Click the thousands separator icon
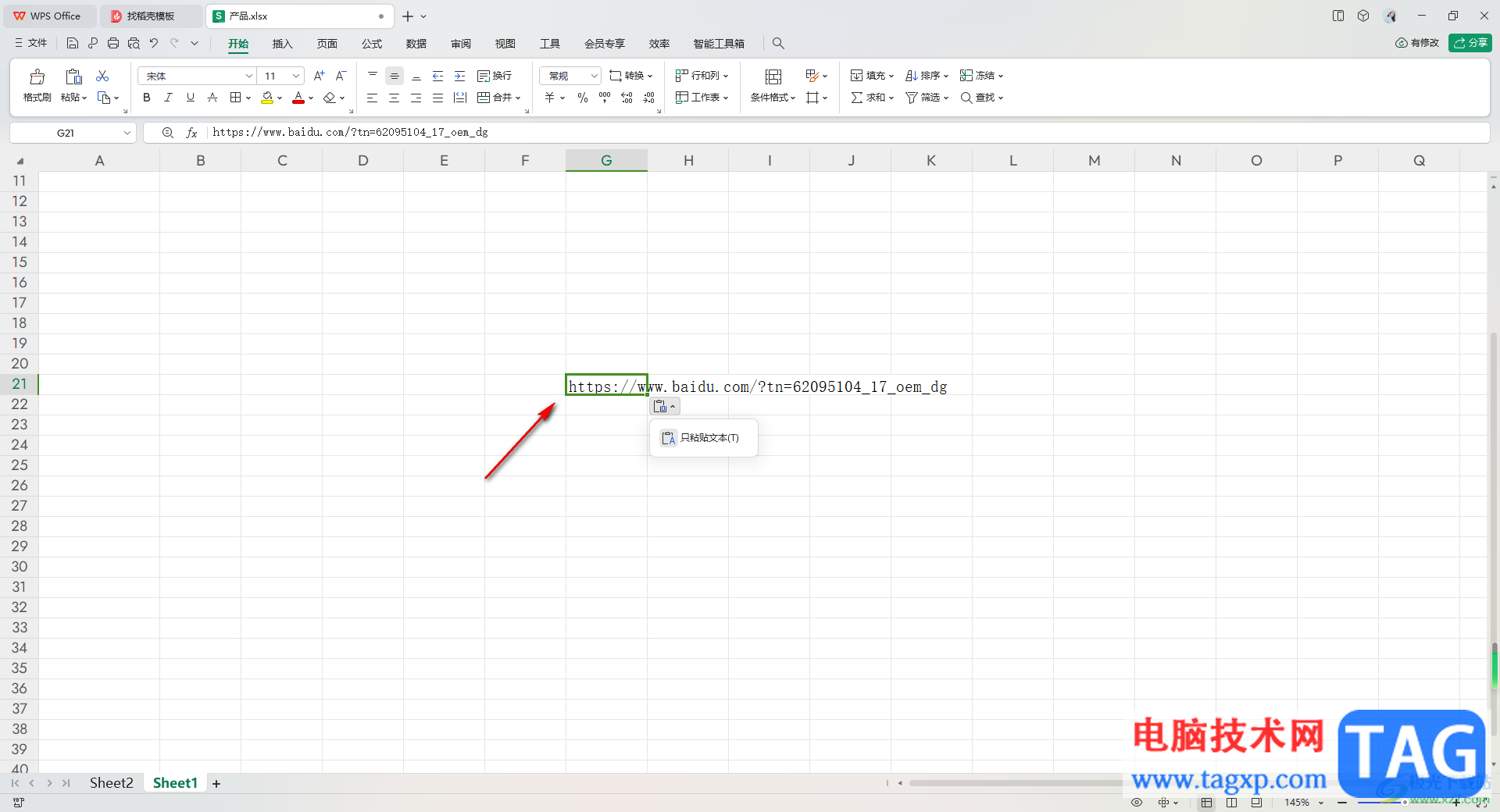The height and width of the screenshot is (812, 1500). pyautogui.click(x=605, y=98)
